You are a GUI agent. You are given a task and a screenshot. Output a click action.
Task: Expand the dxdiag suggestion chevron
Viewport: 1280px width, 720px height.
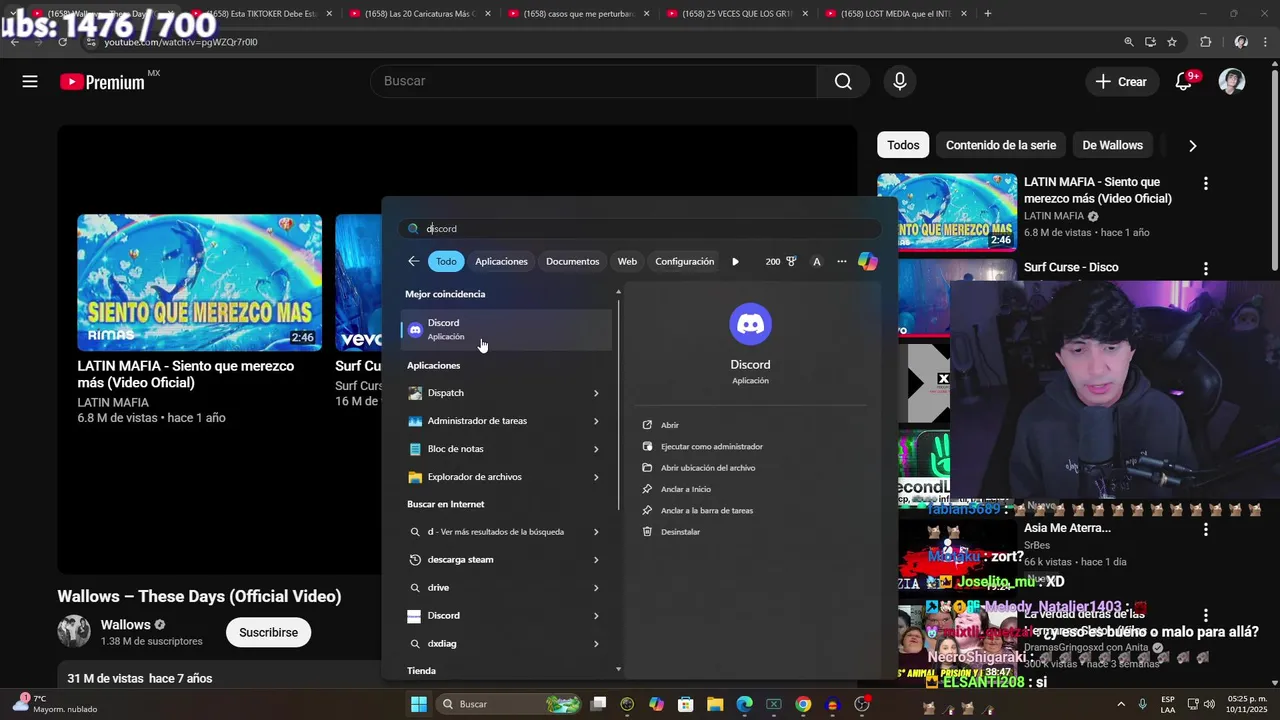(596, 644)
